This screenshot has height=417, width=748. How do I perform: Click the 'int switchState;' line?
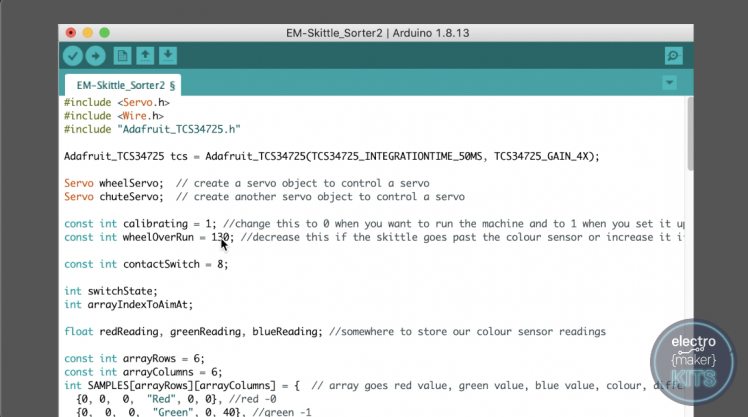[x=111, y=291]
